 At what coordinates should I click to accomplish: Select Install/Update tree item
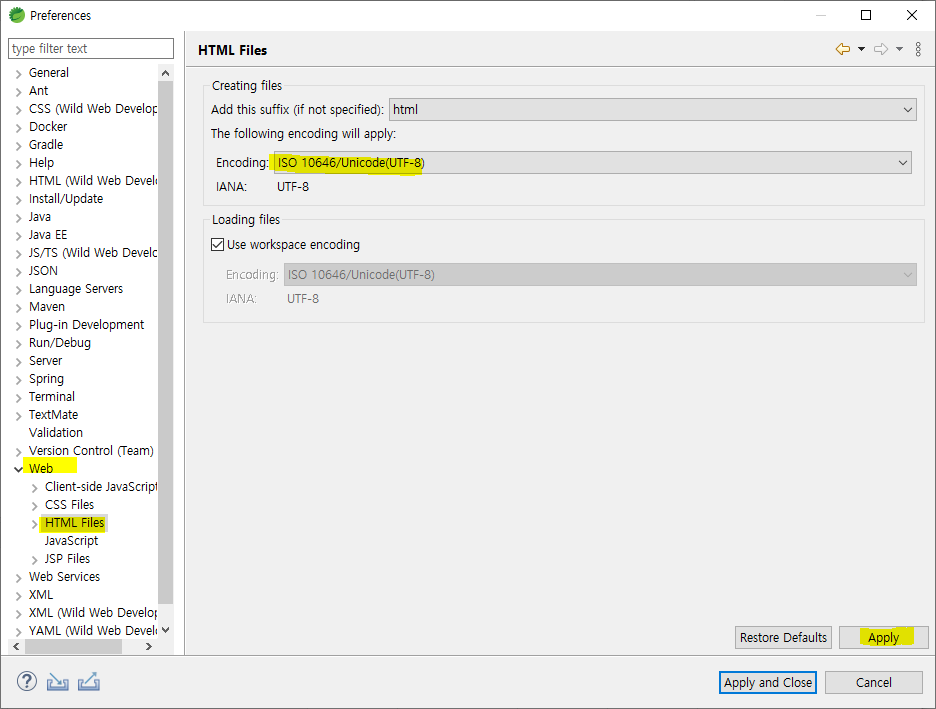coord(66,199)
